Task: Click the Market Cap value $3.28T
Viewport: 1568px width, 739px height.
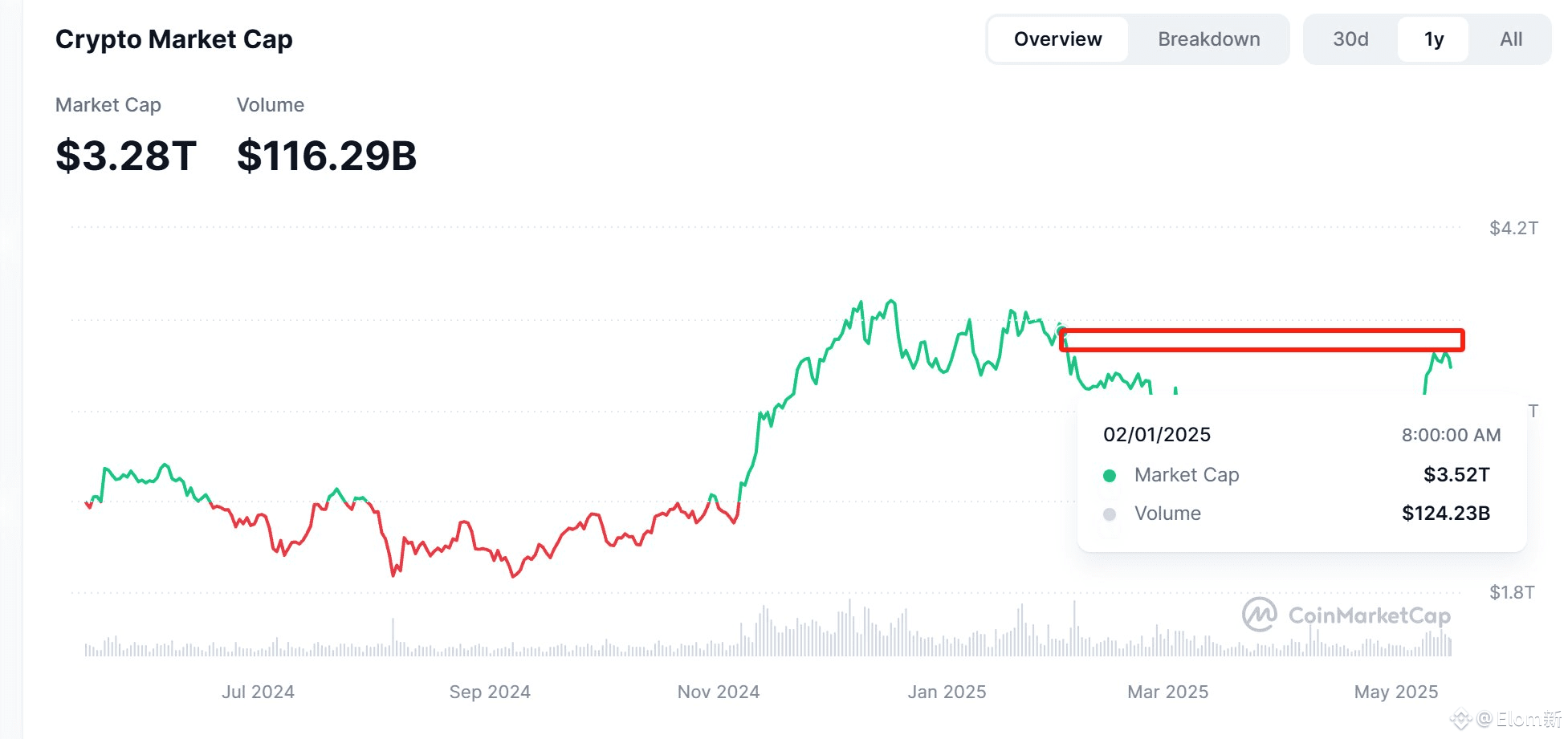Action: [124, 156]
